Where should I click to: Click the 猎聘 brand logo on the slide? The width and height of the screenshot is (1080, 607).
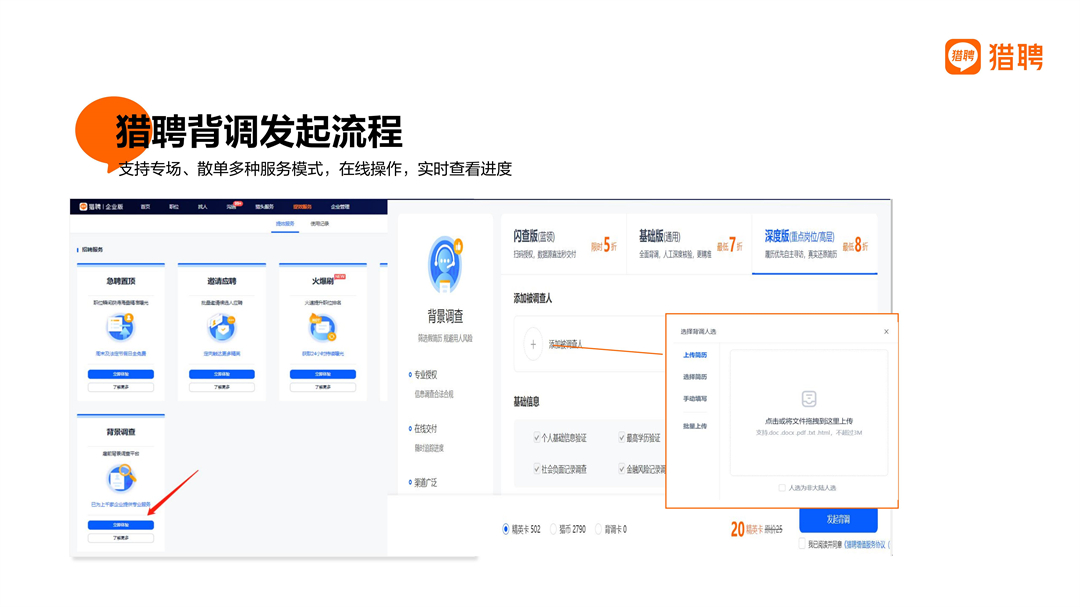point(994,56)
